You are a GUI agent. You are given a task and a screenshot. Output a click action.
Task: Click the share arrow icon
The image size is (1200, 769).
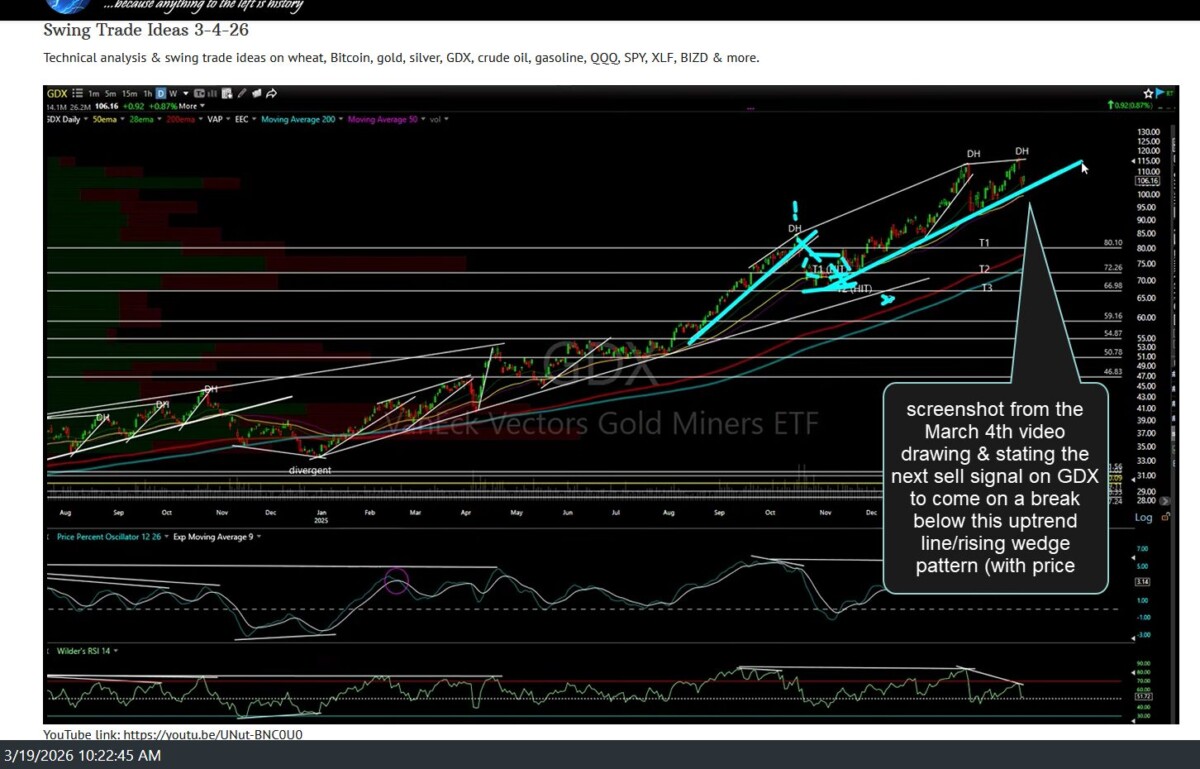pyautogui.click(x=272, y=93)
